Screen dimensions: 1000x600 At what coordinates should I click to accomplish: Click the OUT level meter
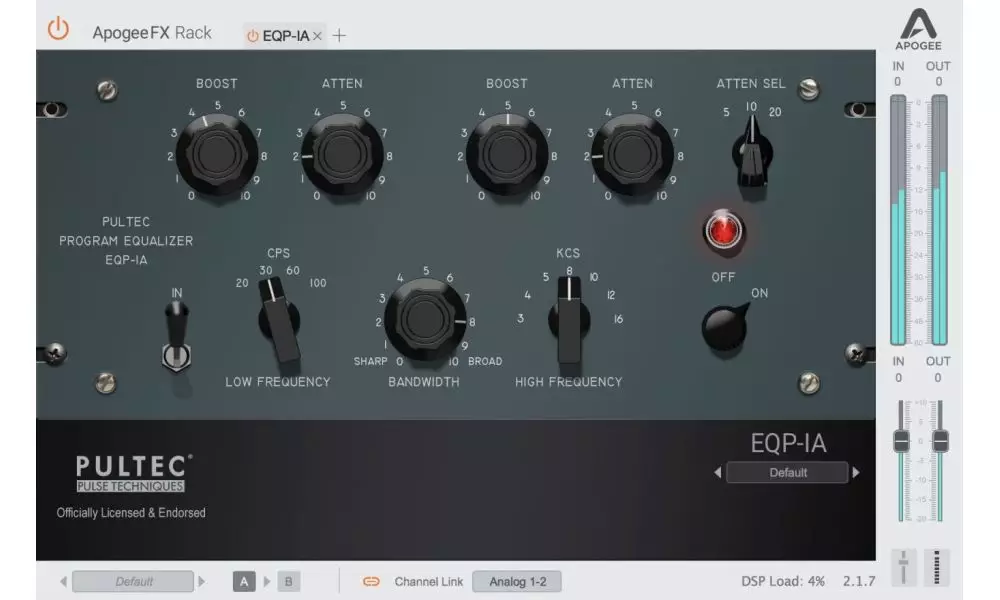pos(939,220)
